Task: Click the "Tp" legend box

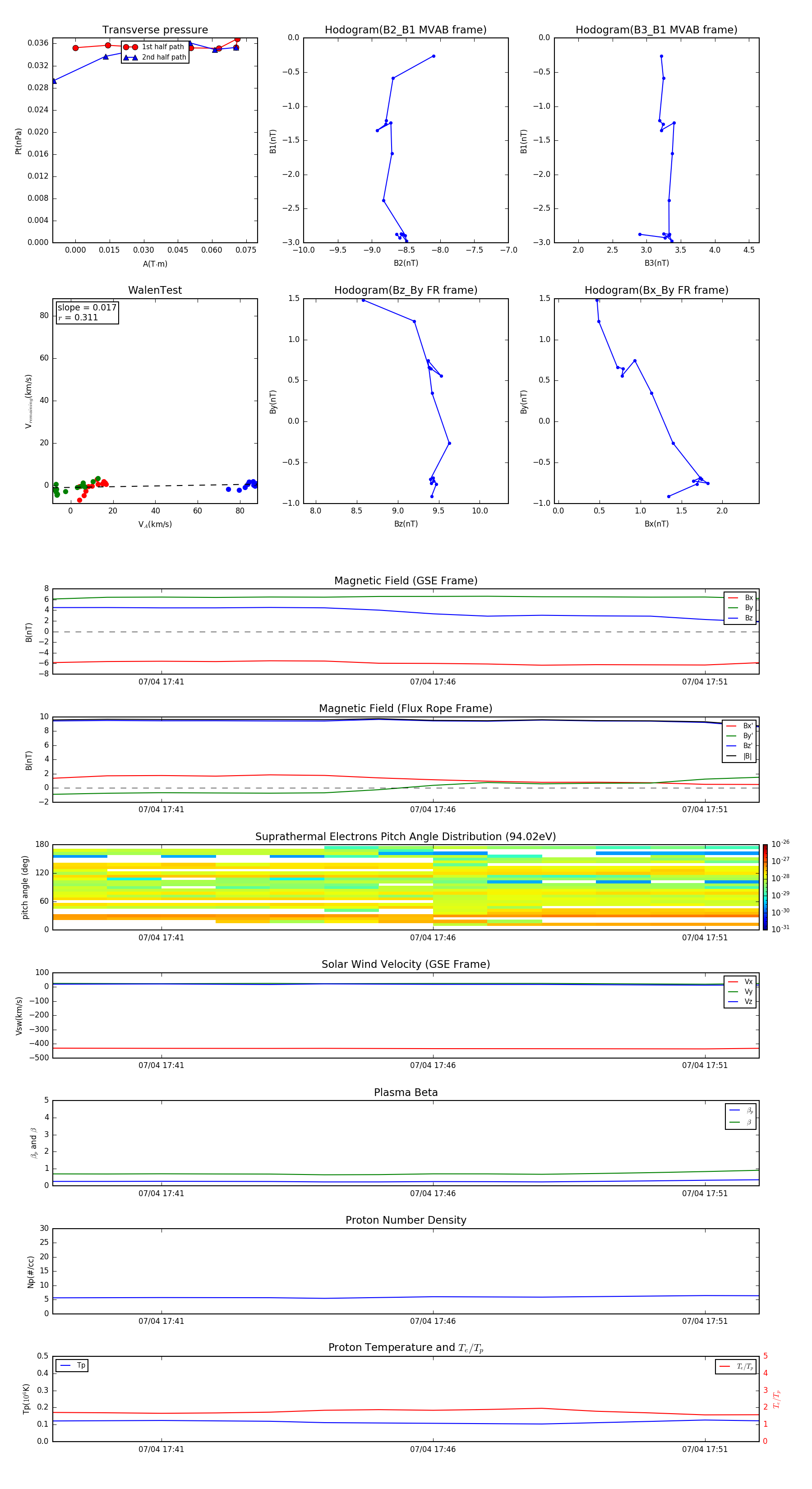Action: pos(72,1365)
